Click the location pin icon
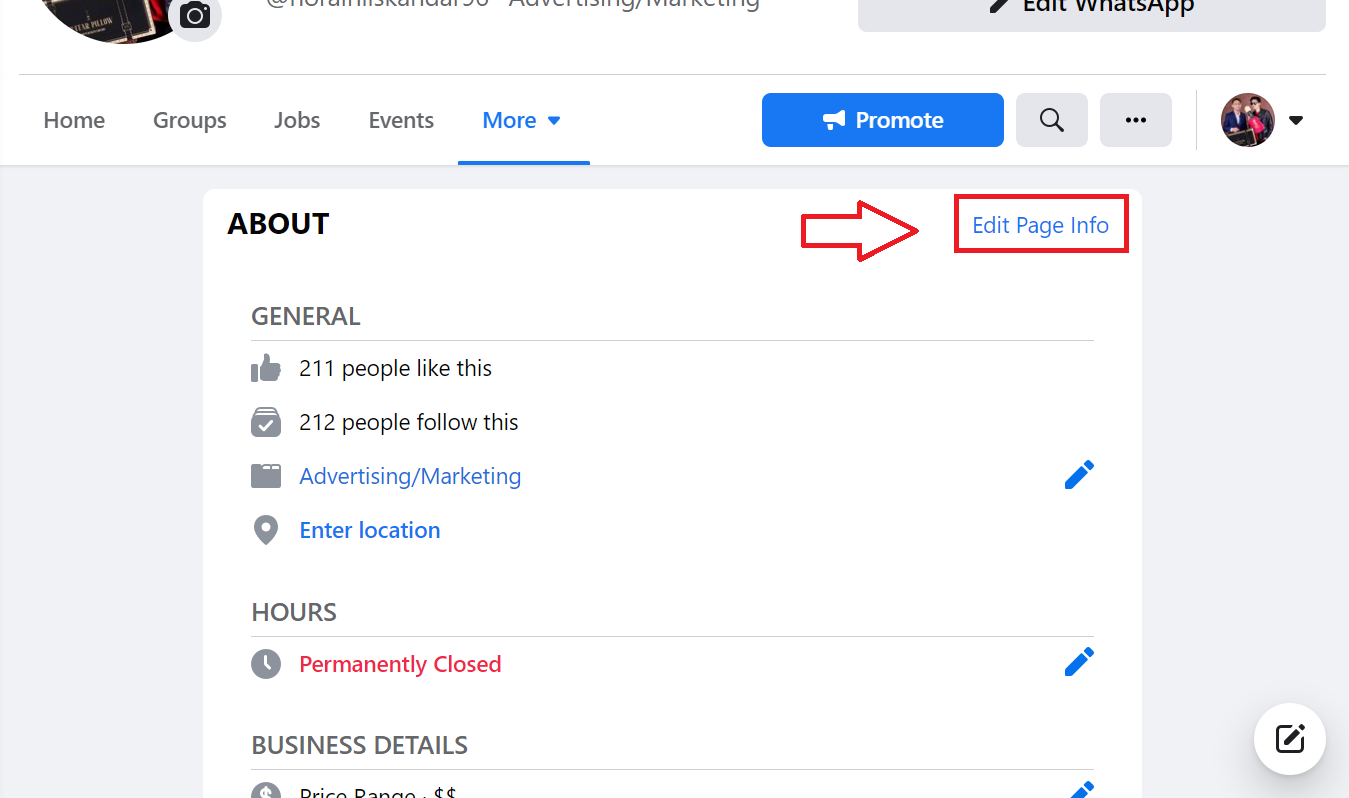This screenshot has width=1349, height=798. pyautogui.click(x=266, y=530)
